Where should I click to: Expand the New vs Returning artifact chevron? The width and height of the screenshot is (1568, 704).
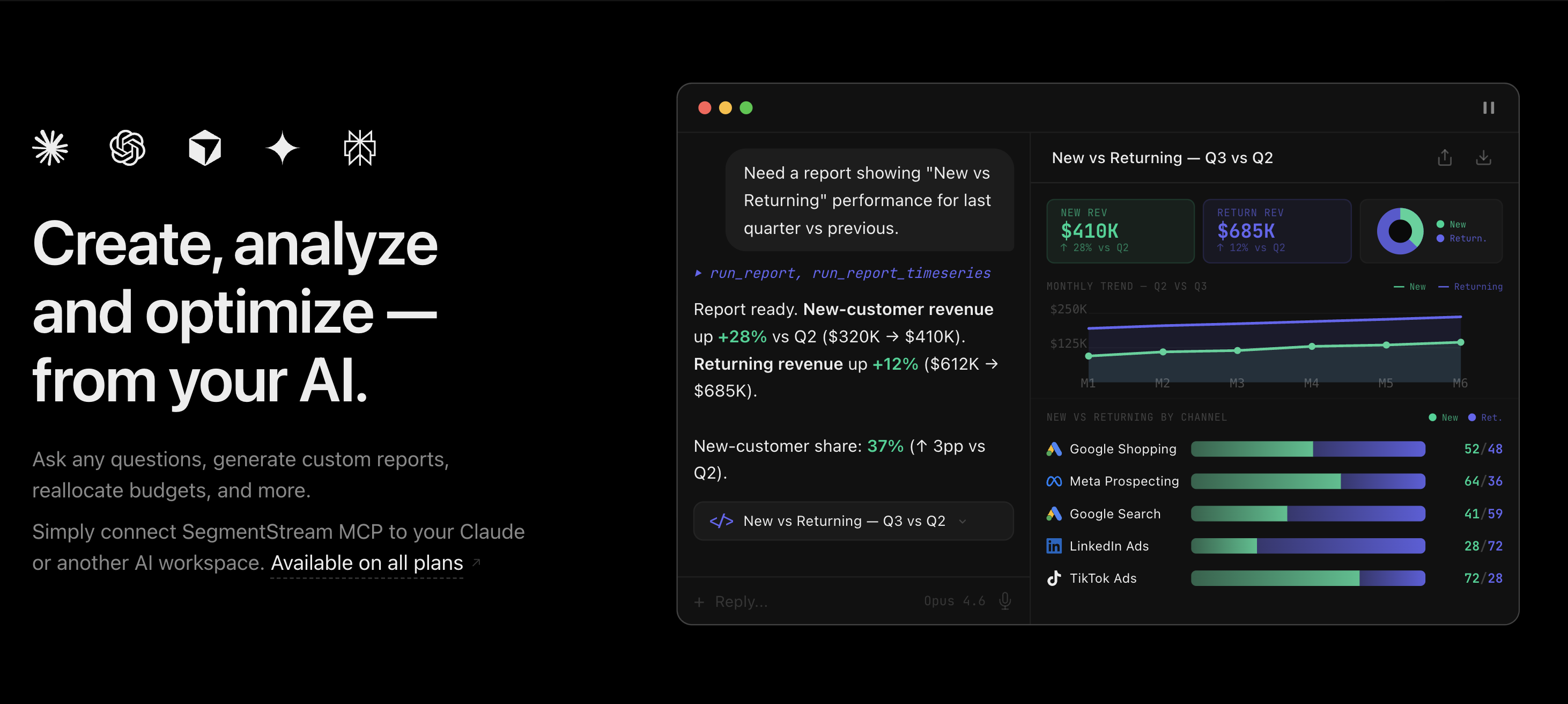pyautogui.click(x=963, y=522)
